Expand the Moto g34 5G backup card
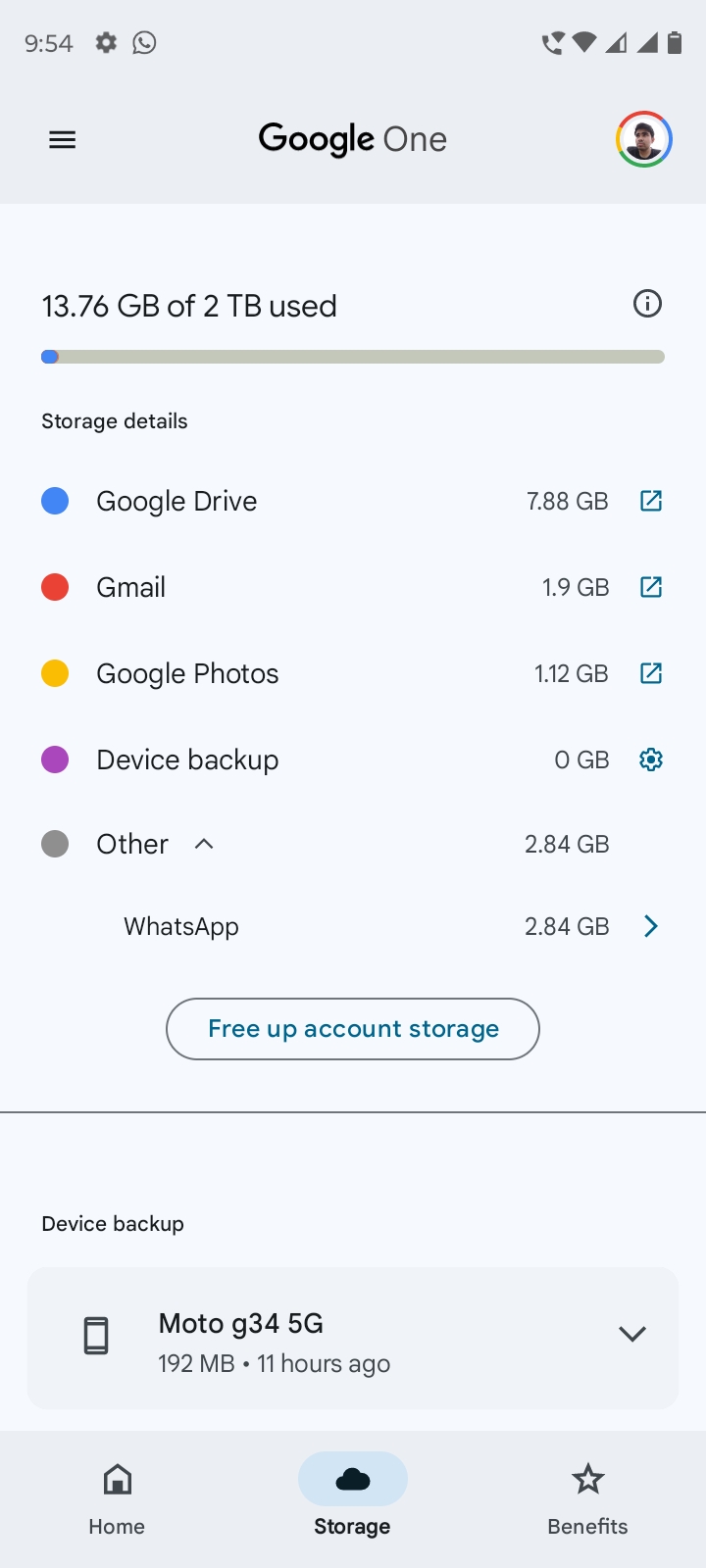The image size is (706, 1568). 632,1334
